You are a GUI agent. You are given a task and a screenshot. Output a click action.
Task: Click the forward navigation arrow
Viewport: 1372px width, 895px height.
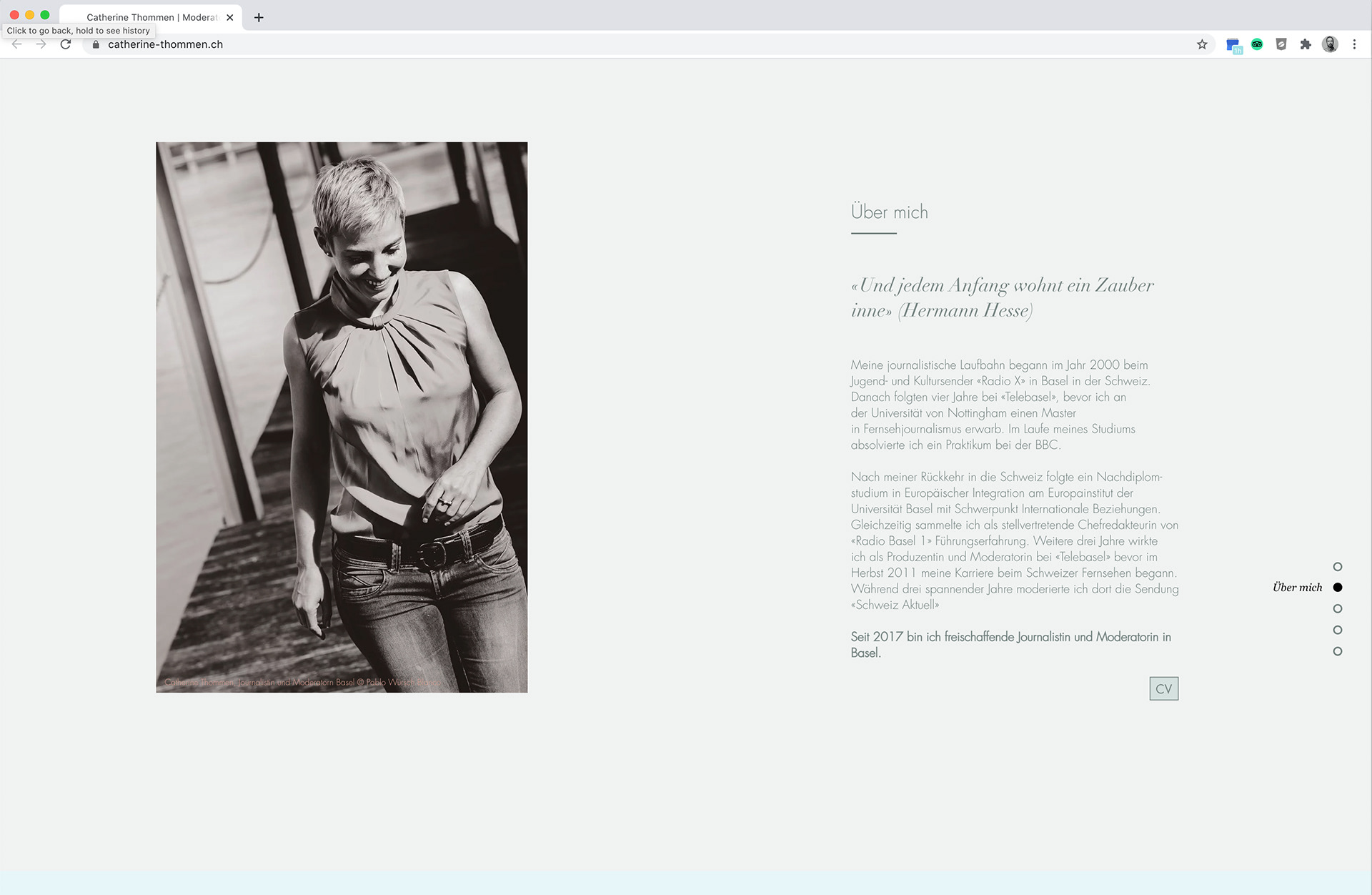[41, 44]
